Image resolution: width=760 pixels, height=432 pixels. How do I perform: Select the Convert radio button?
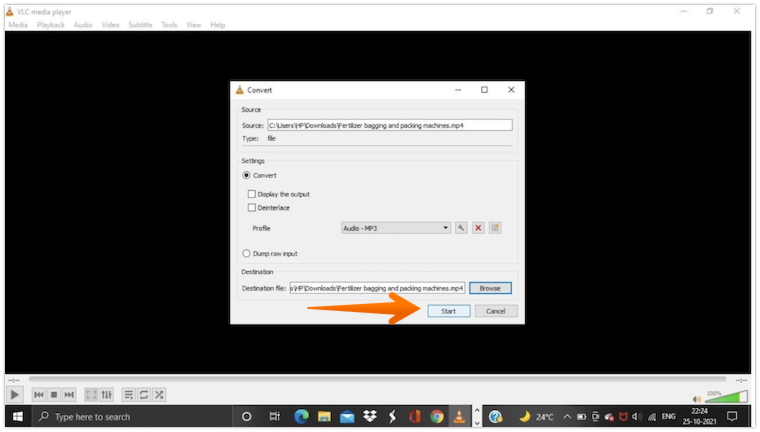(247, 175)
